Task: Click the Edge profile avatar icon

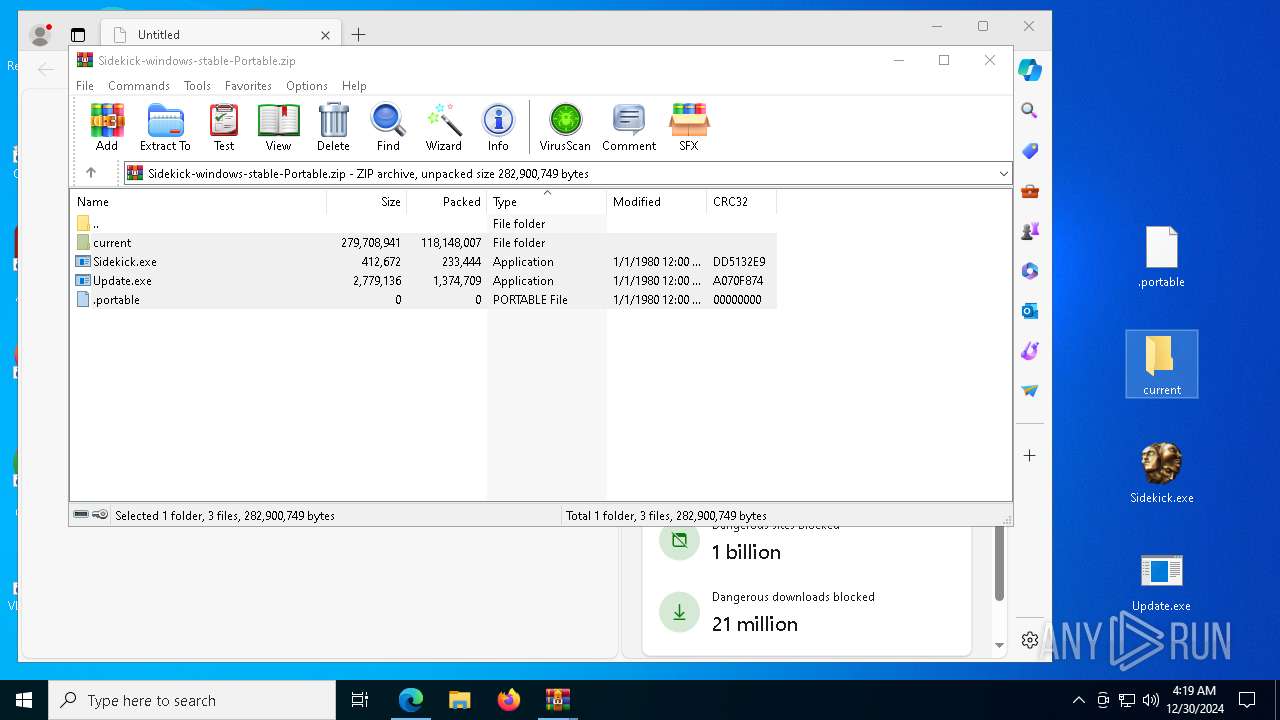Action: [41, 35]
